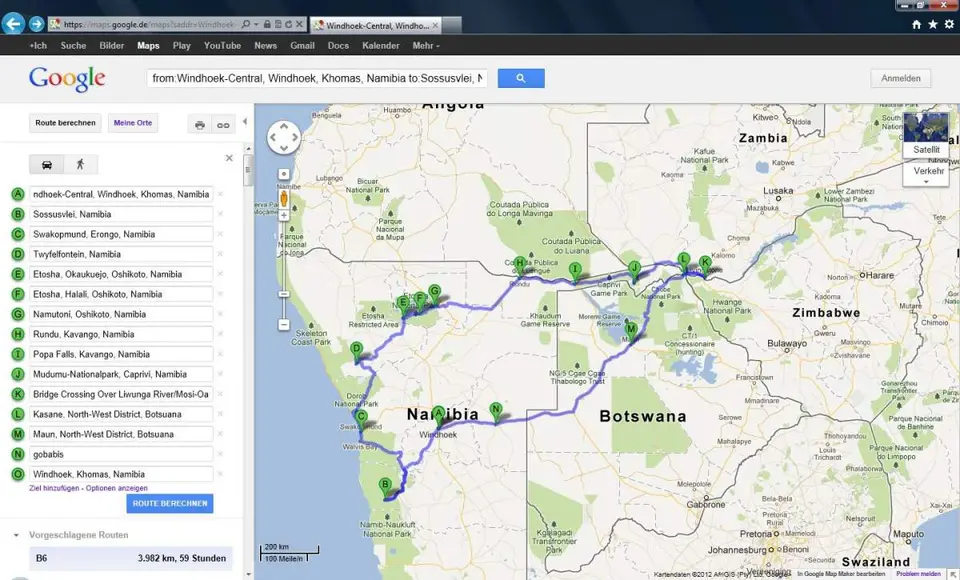
Task: Click the browser forward arrow button
Action: click(x=37, y=24)
